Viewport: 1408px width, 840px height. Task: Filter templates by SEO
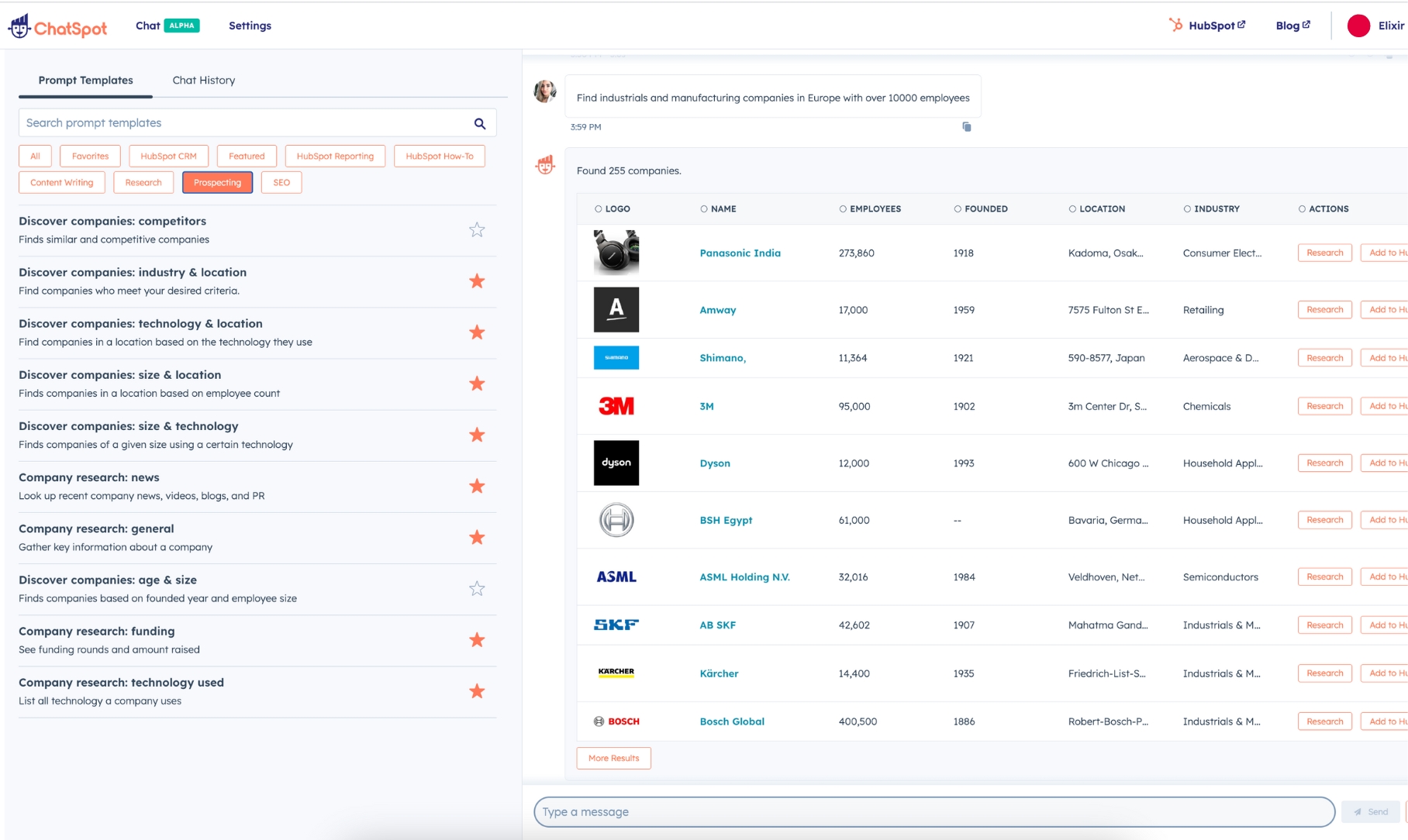(x=281, y=183)
